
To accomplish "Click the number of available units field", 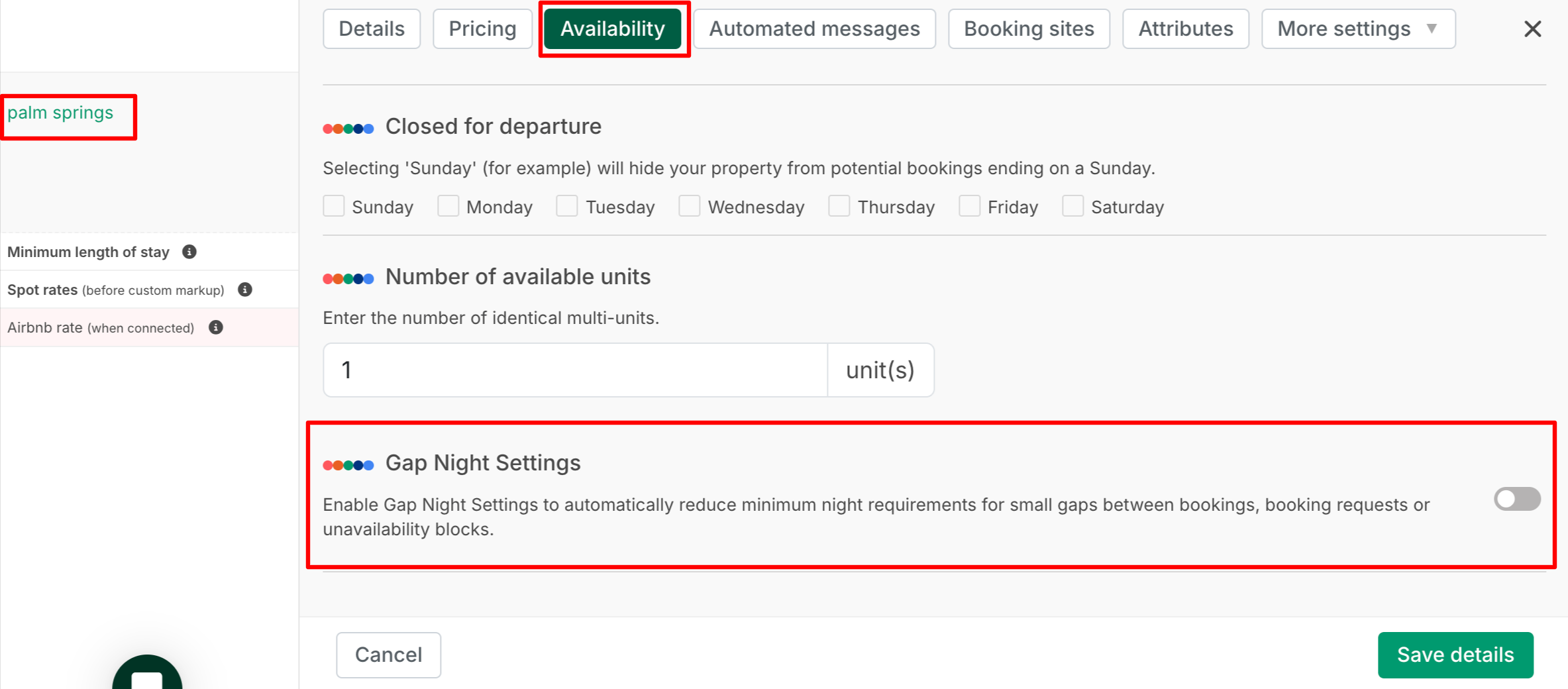I will 575,370.
